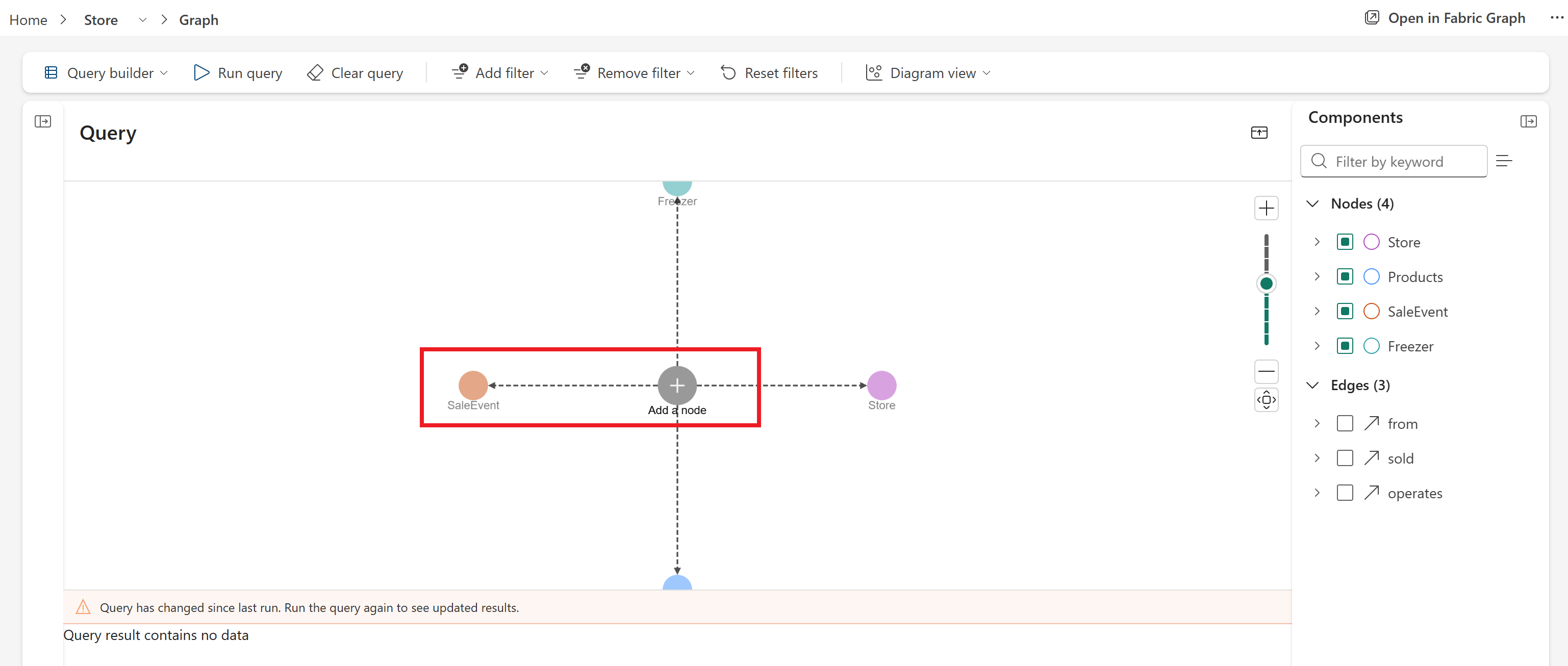The width and height of the screenshot is (1568, 666).
Task: Click the Store breadcrumb
Action: (x=101, y=20)
